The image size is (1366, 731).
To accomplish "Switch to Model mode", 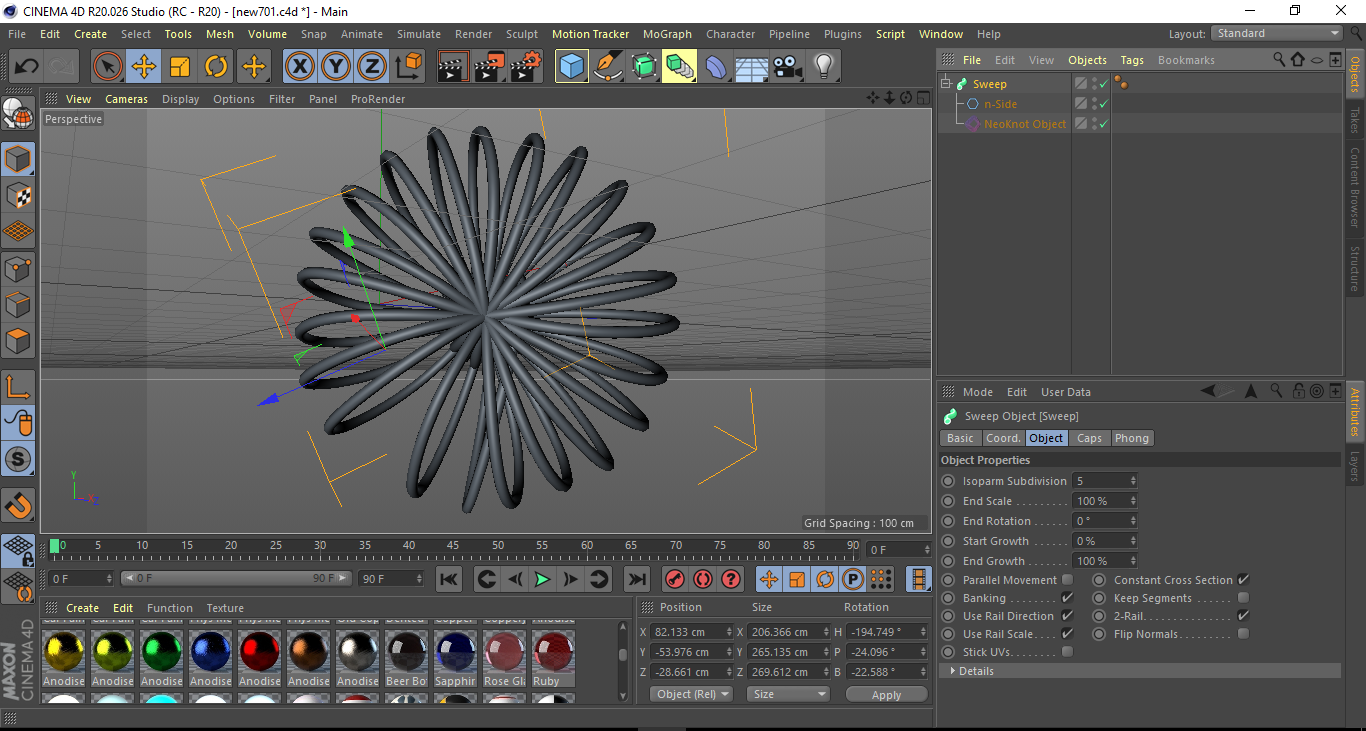I will point(18,159).
